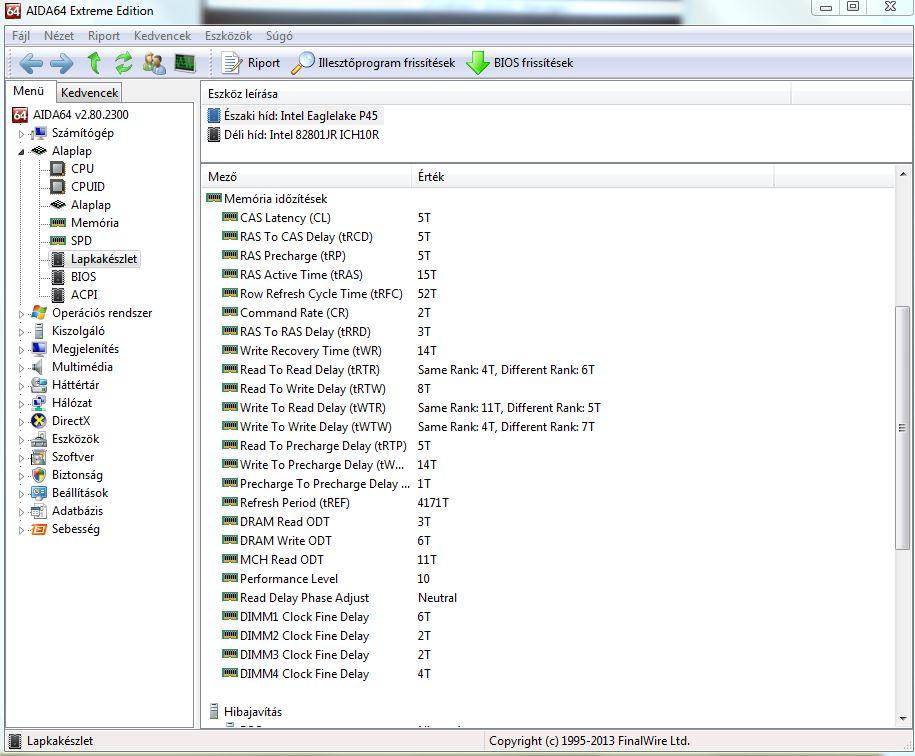Click the Érték column header
Screen dimensions: 915x756
(593, 177)
